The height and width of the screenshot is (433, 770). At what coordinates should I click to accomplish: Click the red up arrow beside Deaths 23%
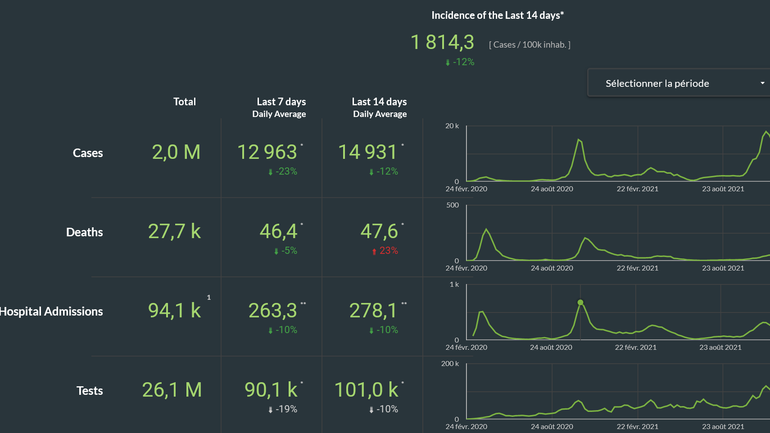click(x=372, y=251)
